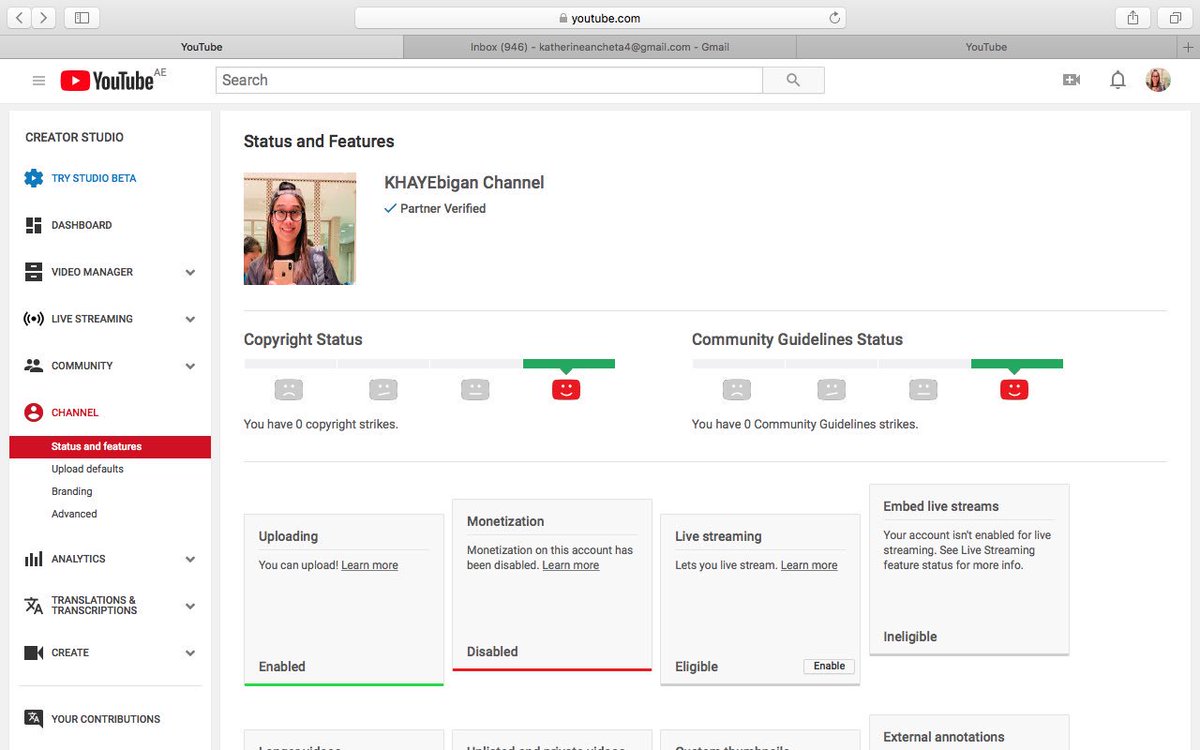Click Learn more in Uploading card
The width and height of the screenshot is (1200, 750).
(x=370, y=565)
